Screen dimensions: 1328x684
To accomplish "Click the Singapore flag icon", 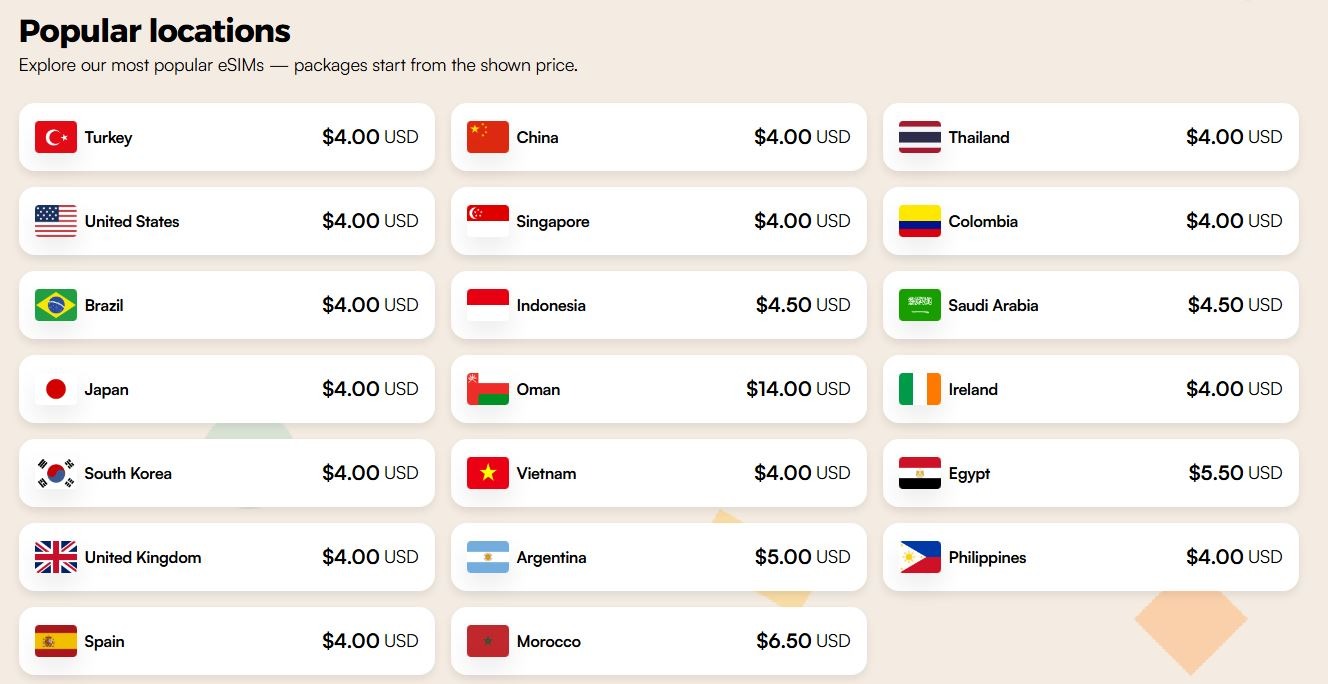I will click(488, 221).
